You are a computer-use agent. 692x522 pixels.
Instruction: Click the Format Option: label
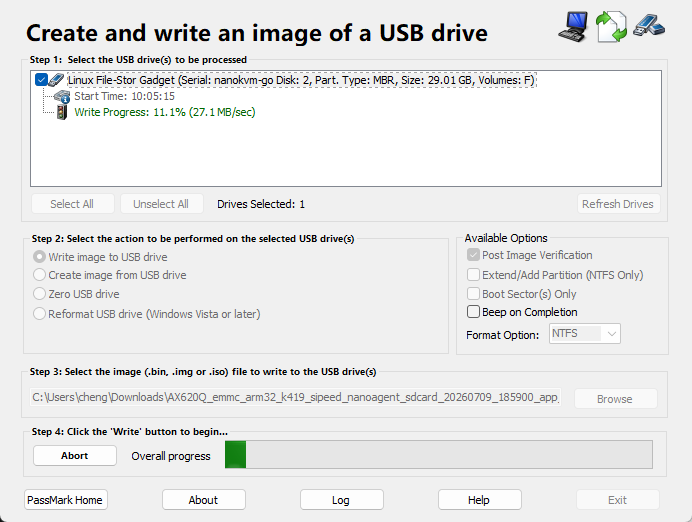[503, 335]
